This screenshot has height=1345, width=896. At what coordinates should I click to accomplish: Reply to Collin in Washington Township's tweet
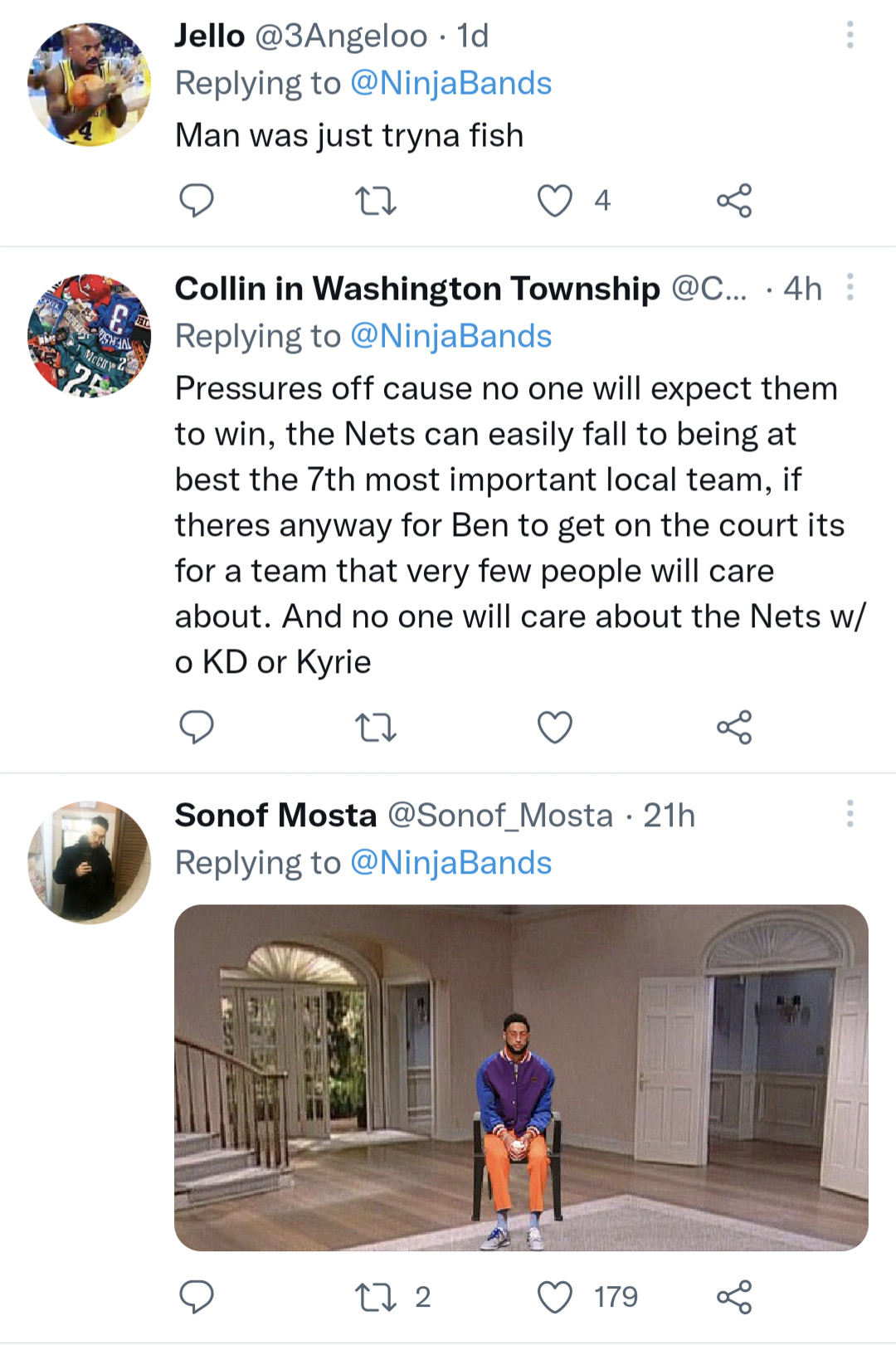(197, 728)
